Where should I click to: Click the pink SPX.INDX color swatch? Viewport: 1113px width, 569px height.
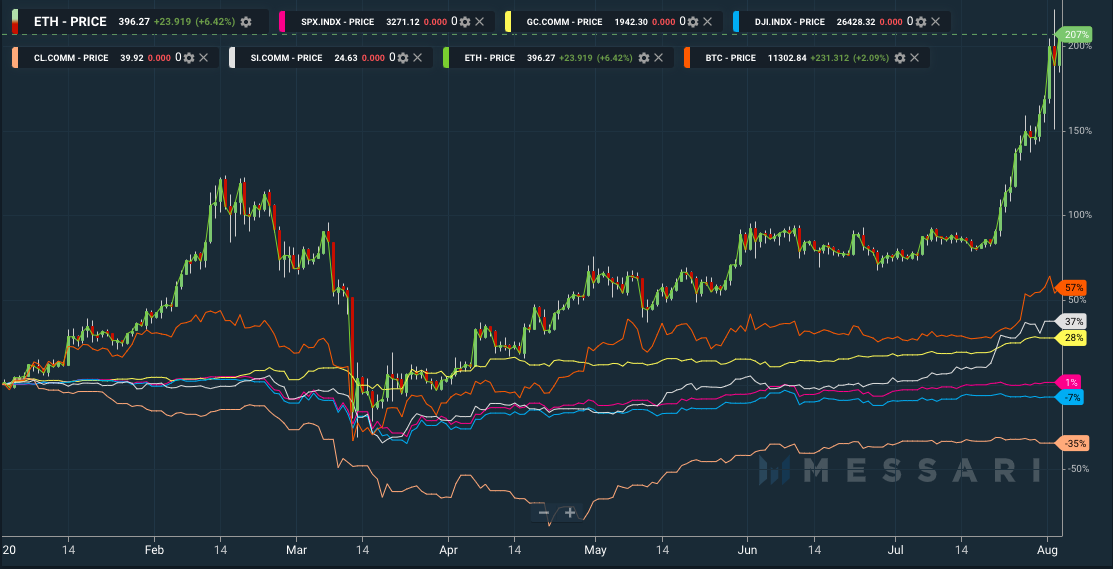pyautogui.click(x=282, y=21)
